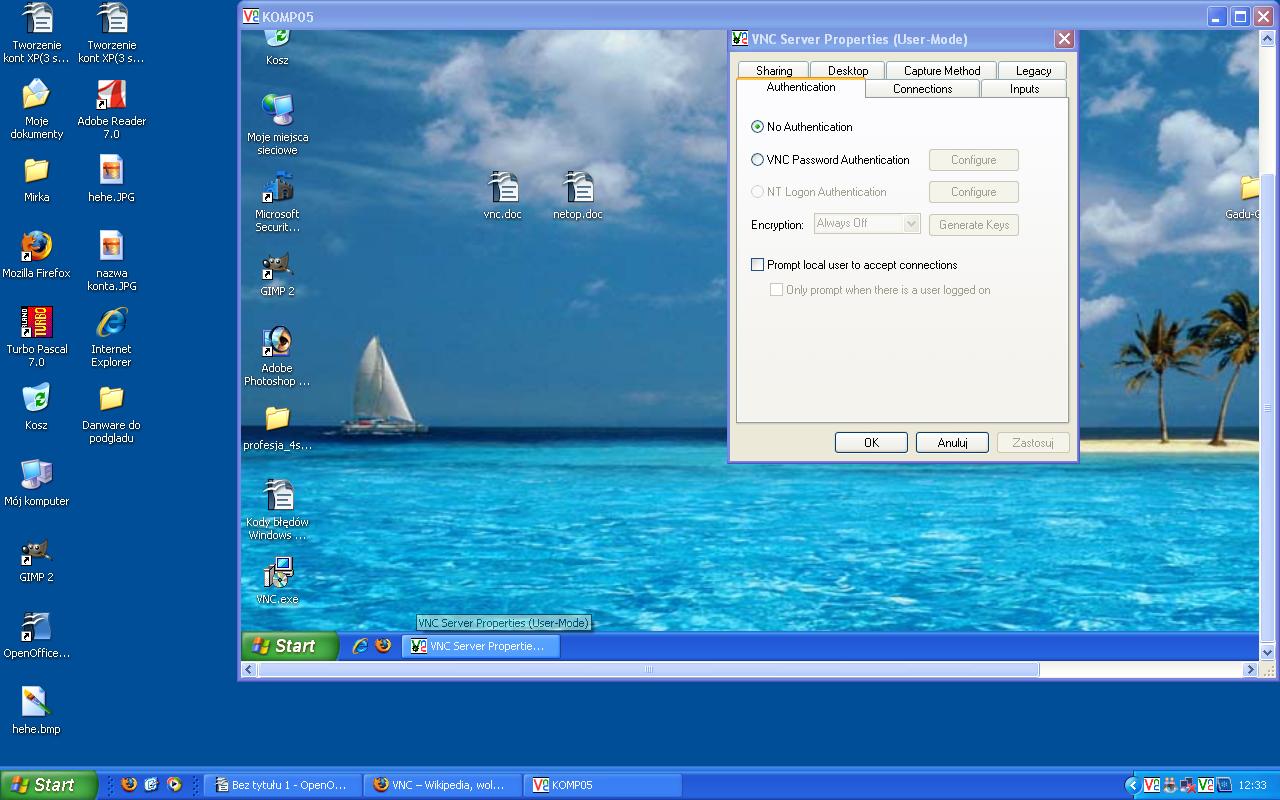Image resolution: width=1280 pixels, height=800 pixels.
Task: Click the vertical scrollbar down arrow
Action: point(1268,653)
